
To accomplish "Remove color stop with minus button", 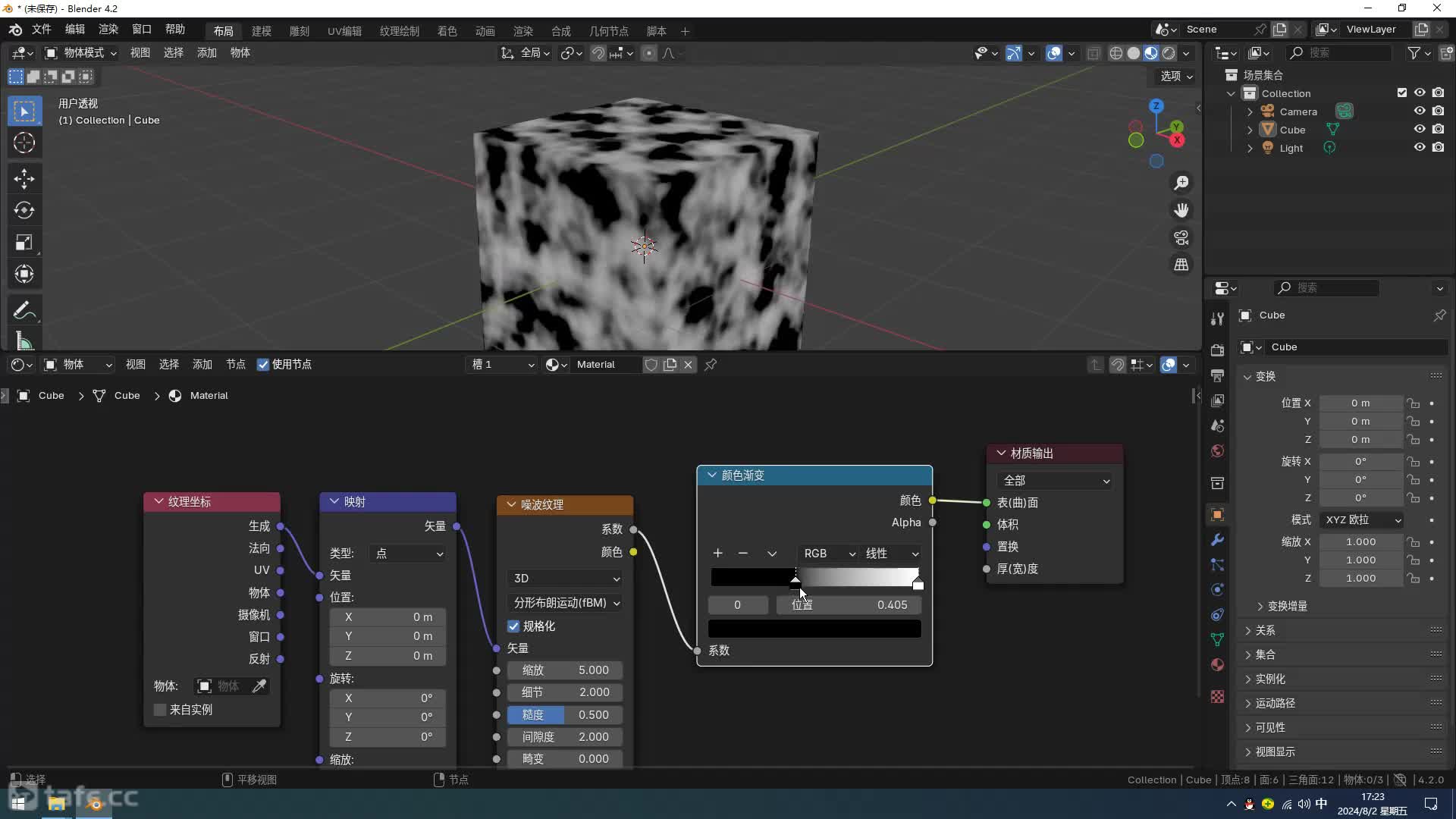I will (x=743, y=554).
